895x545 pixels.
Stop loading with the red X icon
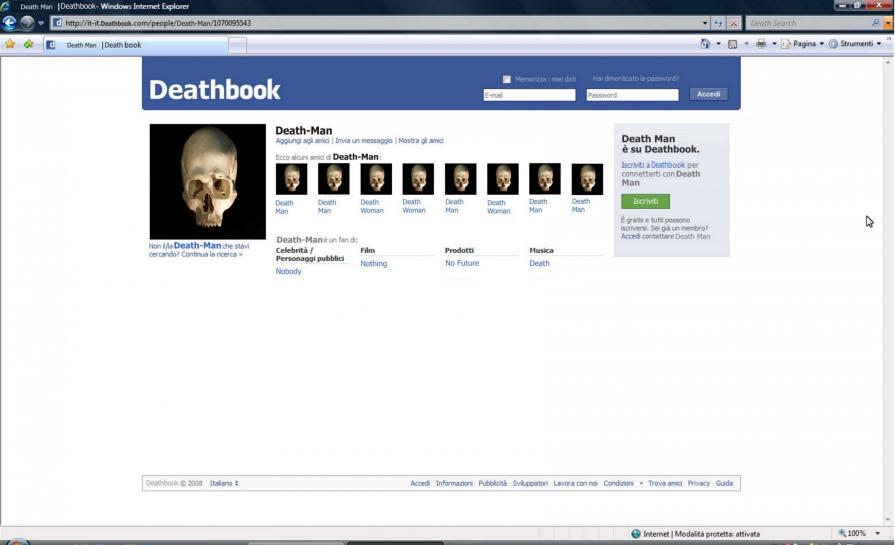[x=733, y=23]
